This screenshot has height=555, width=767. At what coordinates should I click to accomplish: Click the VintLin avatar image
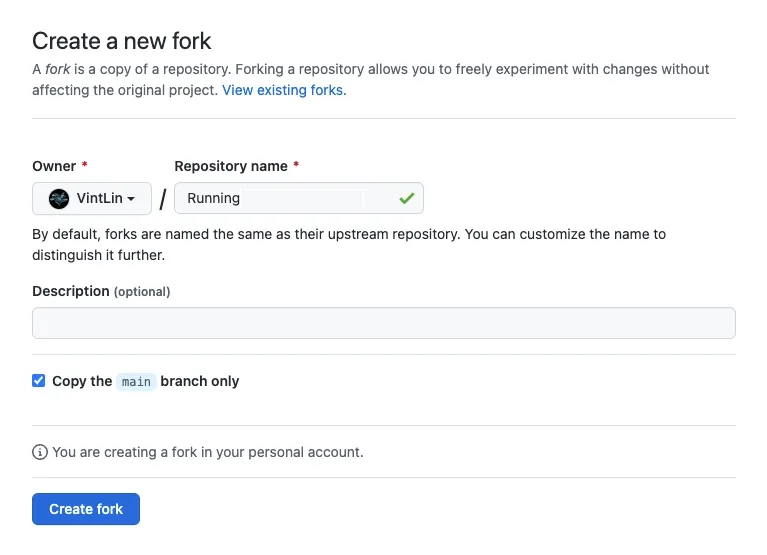(59, 199)
